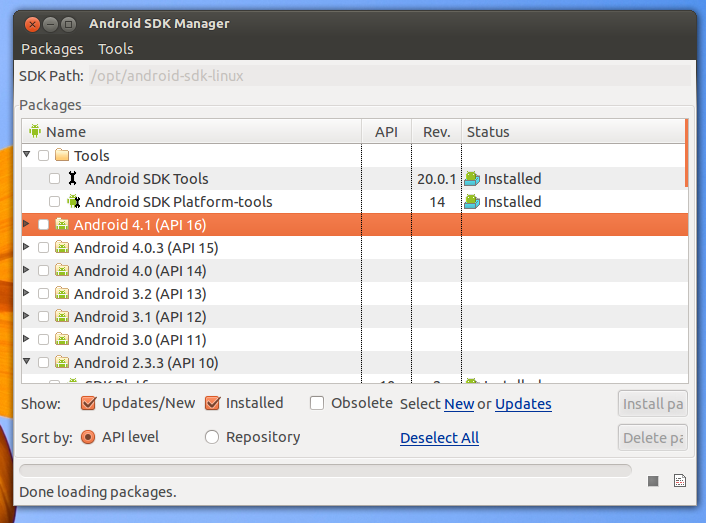Toggle the Updates/New checkbox
The width and height of the screenshot is (706, 523).
88,404
